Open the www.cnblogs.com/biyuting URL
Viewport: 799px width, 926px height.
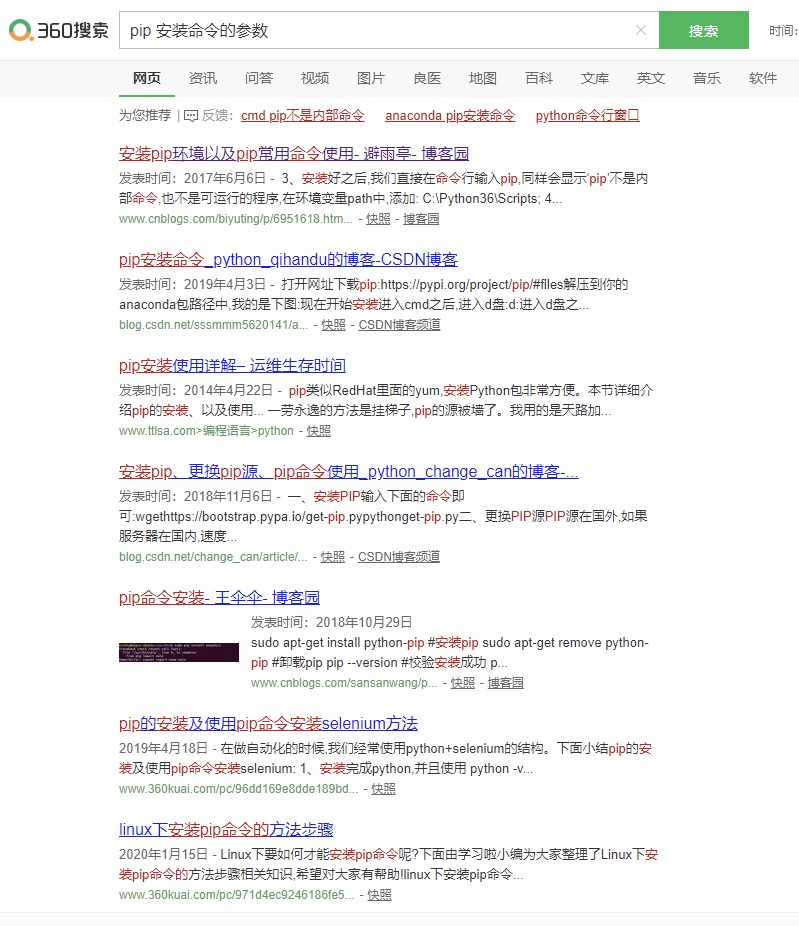pyautogui.click(x=236, y=219)
